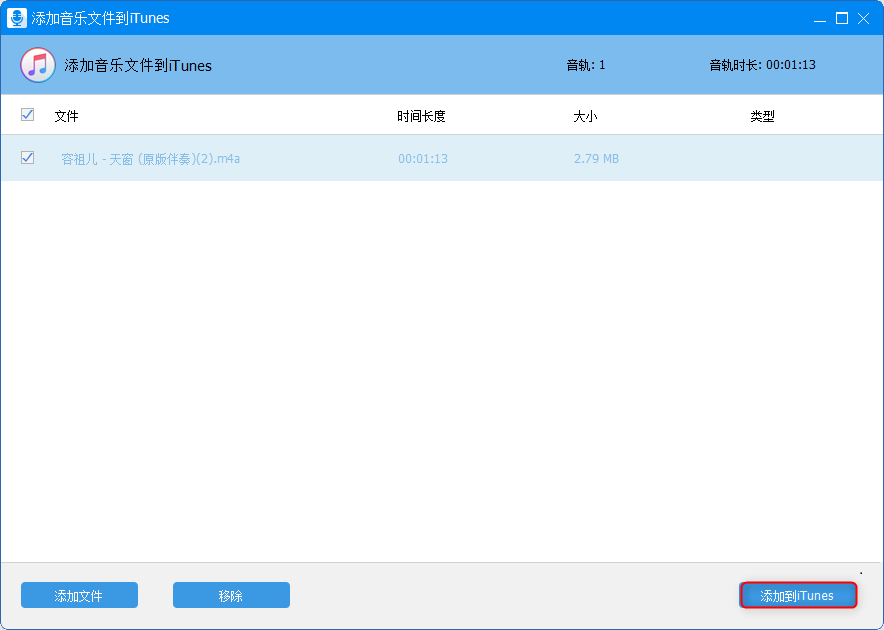Image resolution: width=884 pixels, height=630 pixels.
Task: Sort by the 文件 column header
Action: click(66, 116)
